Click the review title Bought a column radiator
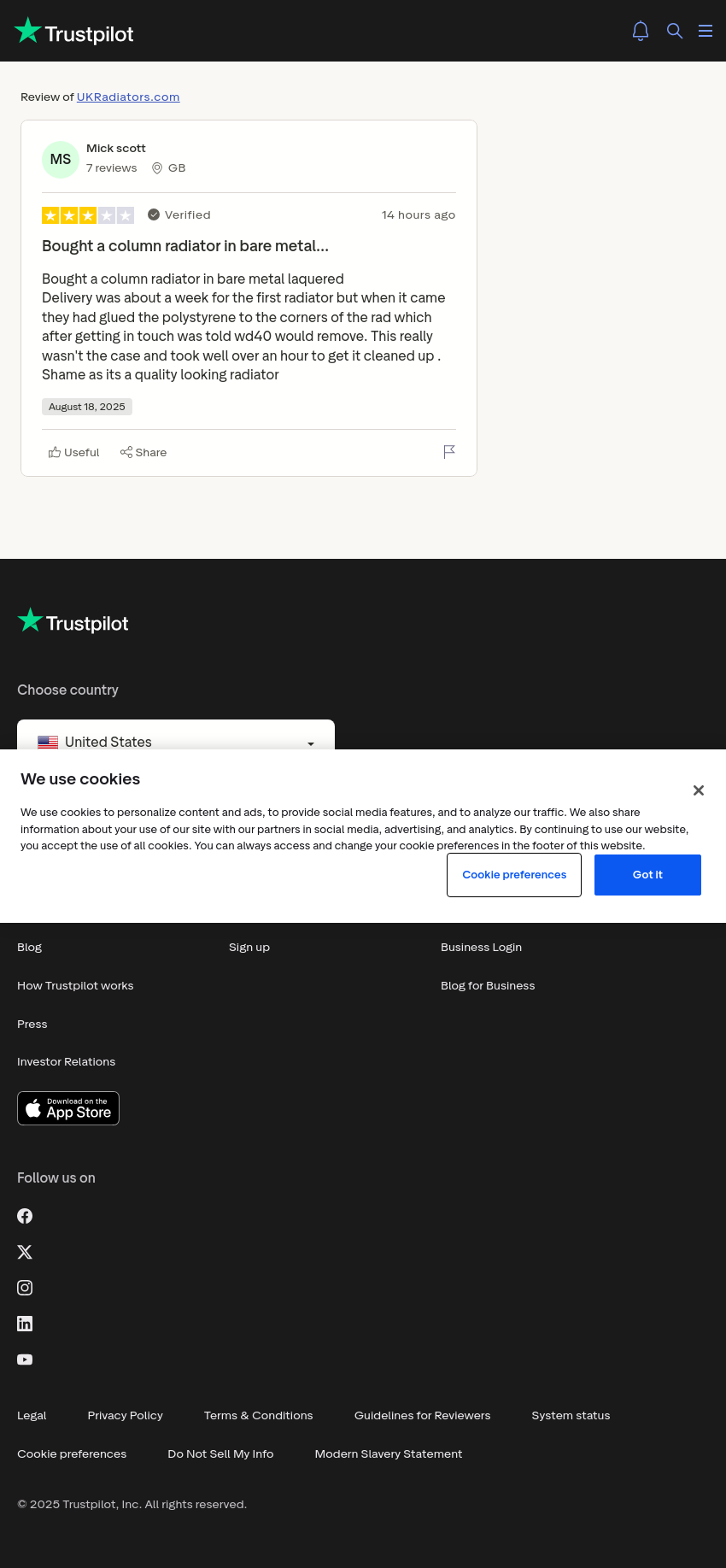The image size is (726, 1568). (185, 246)
